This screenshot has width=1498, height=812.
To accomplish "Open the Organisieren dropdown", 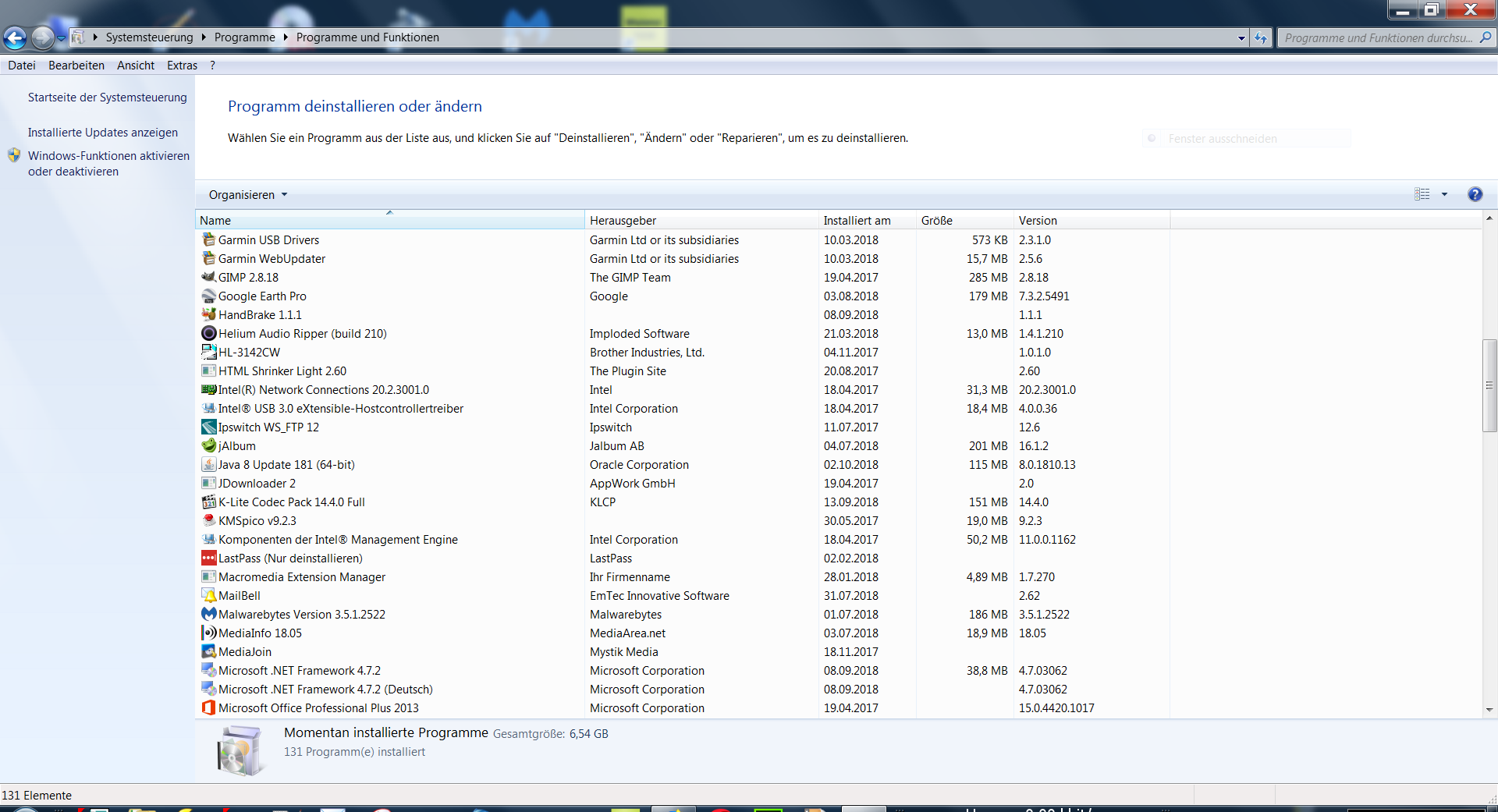I will (247, 194).
